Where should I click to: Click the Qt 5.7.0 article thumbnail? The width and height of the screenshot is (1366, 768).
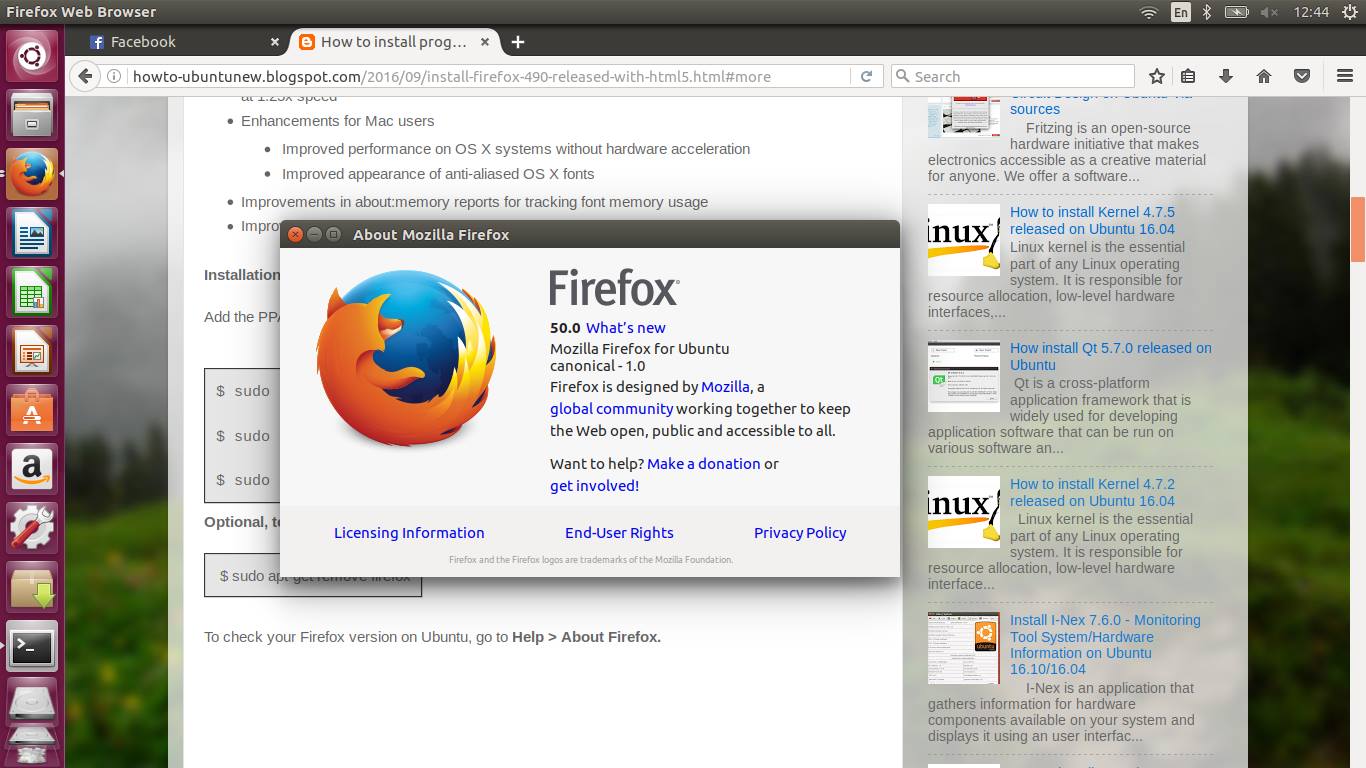pos(964,376)
